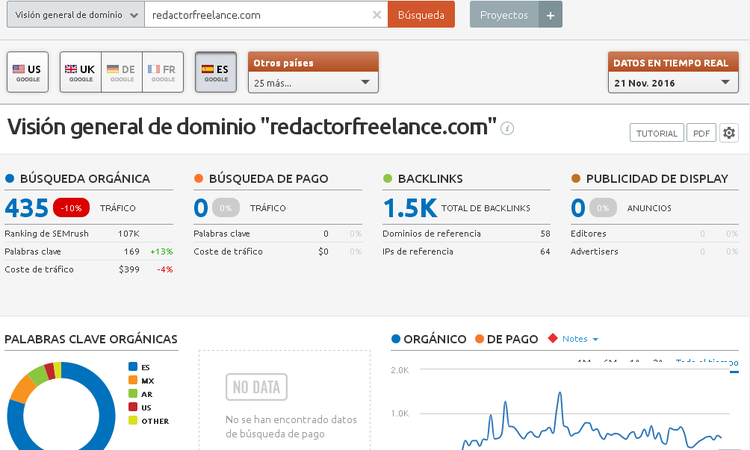Click MX orange legend swatch
The image size is (750, 450).
coord(133,380)
